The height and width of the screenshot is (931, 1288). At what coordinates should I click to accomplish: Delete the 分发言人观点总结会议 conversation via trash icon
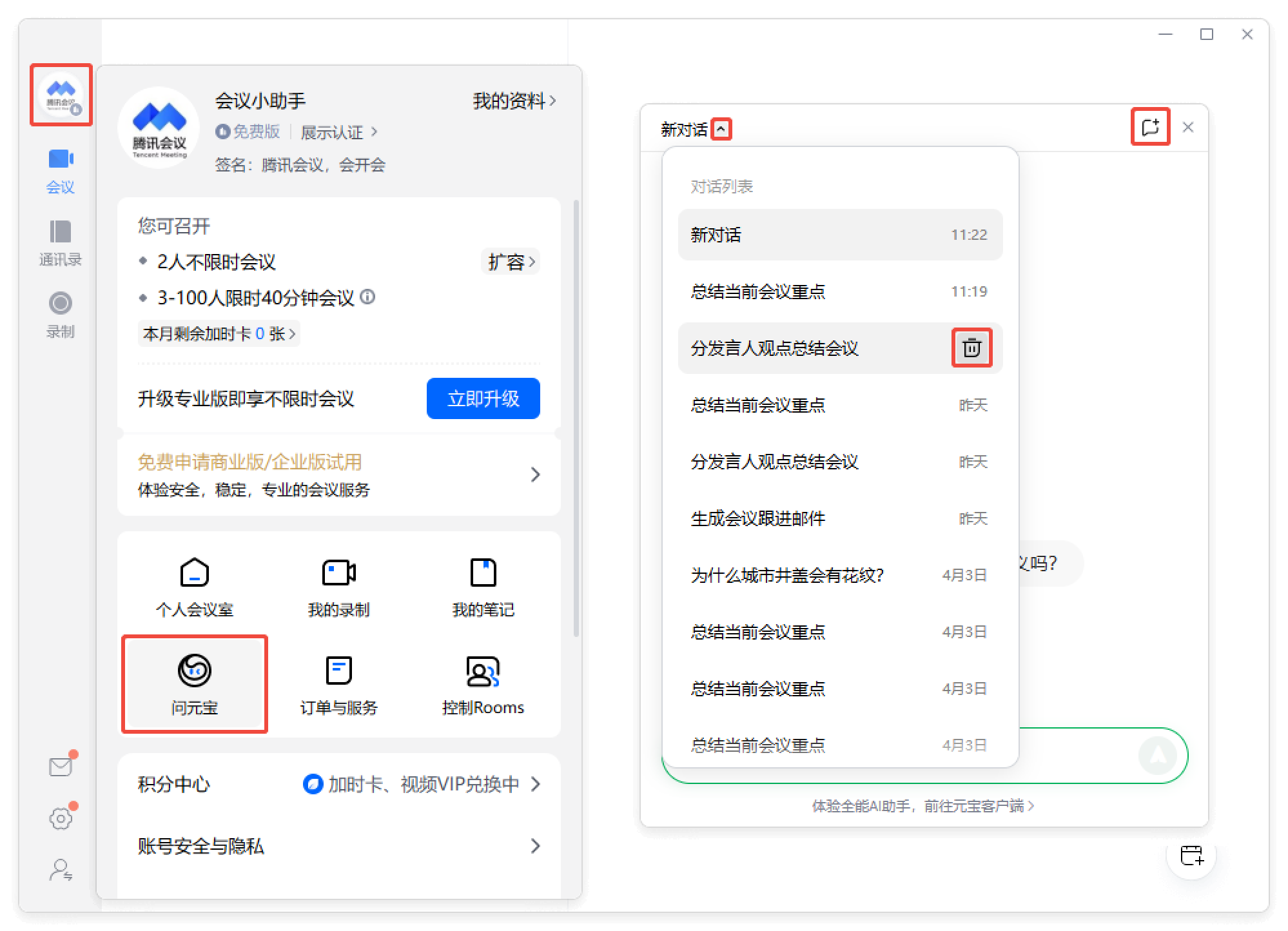[x=971, y=348]
